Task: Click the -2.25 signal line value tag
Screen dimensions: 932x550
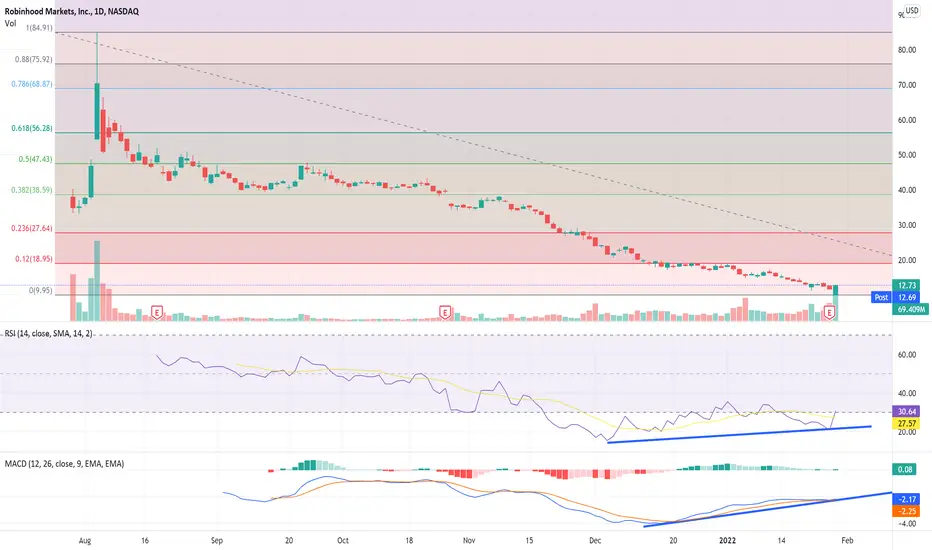Action: click(906, 511)
